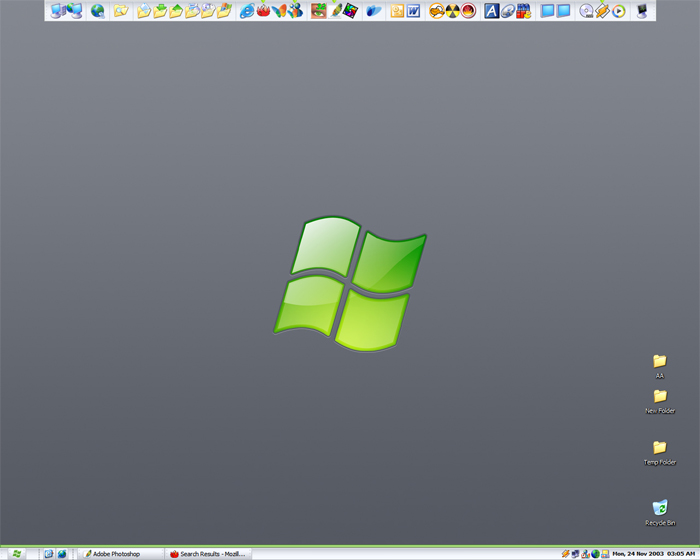Launch Mozilla Firebird from the dock

[x=263, y=11]
